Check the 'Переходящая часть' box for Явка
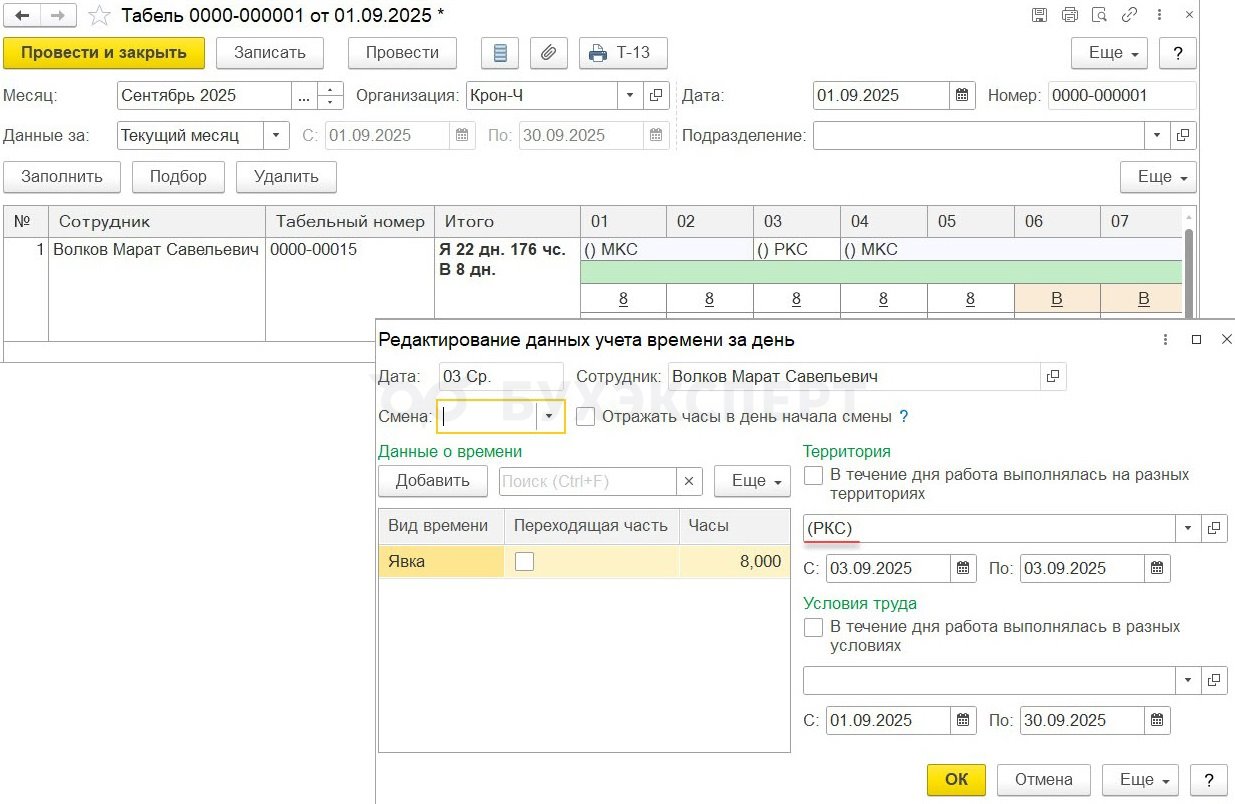The height and width of the screenshot is (804, 1235). tap(524, 562)
